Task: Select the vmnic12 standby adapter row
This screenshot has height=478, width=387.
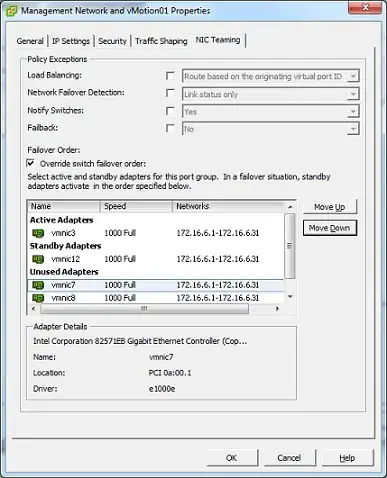Action: pos(156,259)
